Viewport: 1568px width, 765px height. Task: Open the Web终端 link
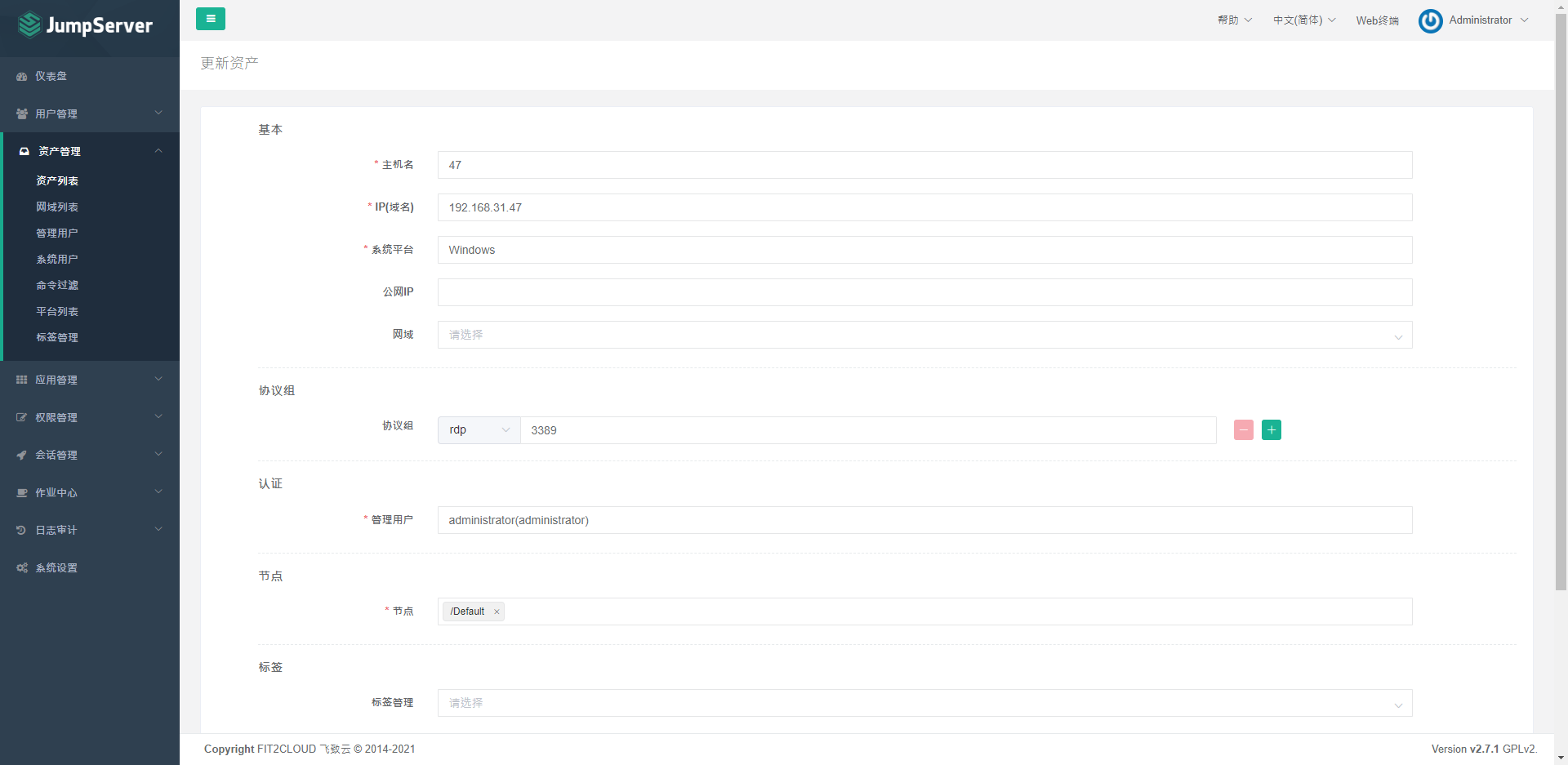pos(1377,20)
